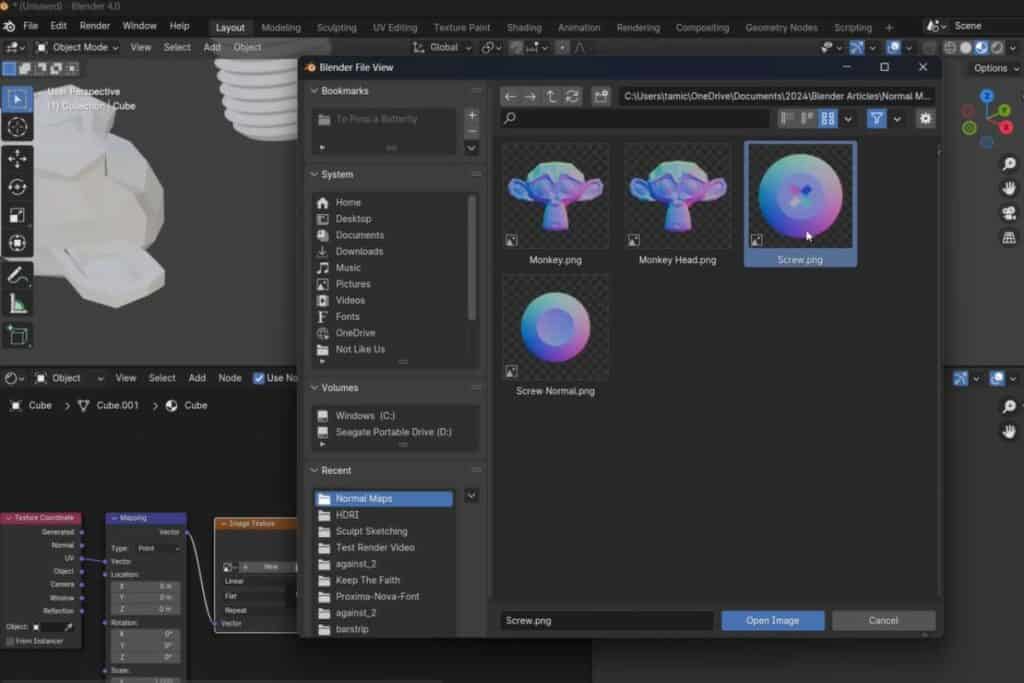The height and width of the screenshot is (683, 1024).
Task: Open the Render menu
Action: point(95,25)
